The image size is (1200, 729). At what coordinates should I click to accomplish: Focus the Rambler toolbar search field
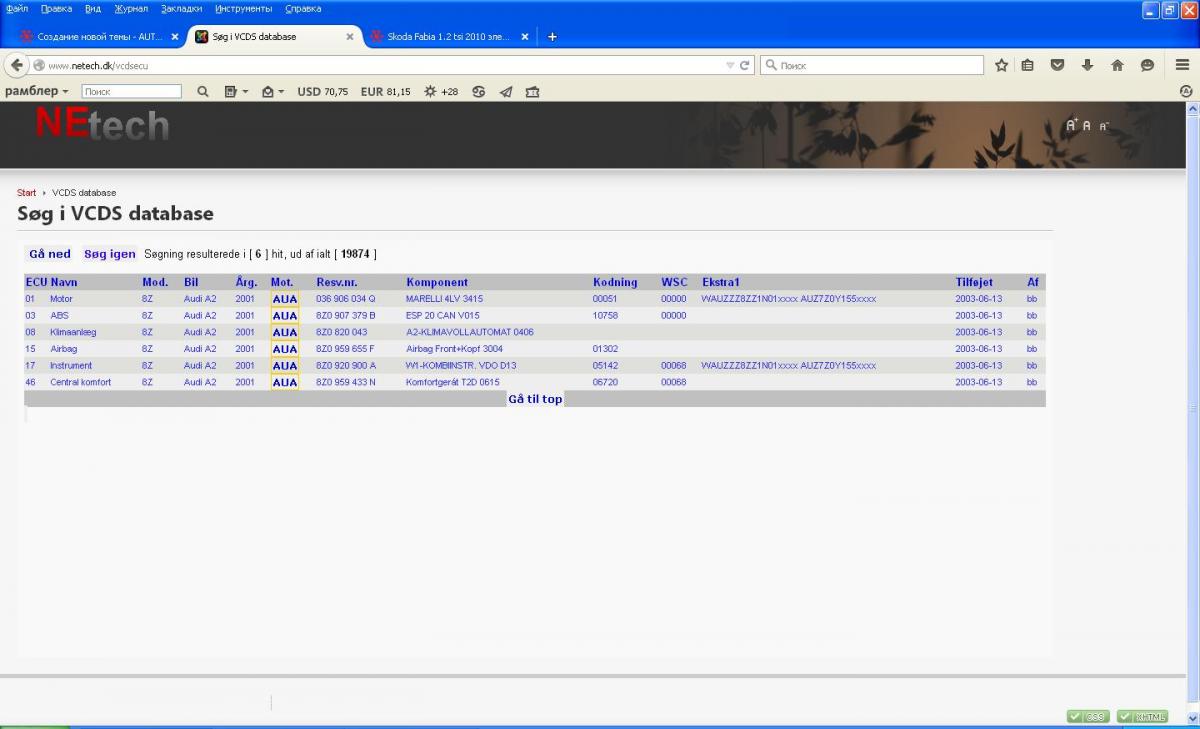click(x=132, y=91)
